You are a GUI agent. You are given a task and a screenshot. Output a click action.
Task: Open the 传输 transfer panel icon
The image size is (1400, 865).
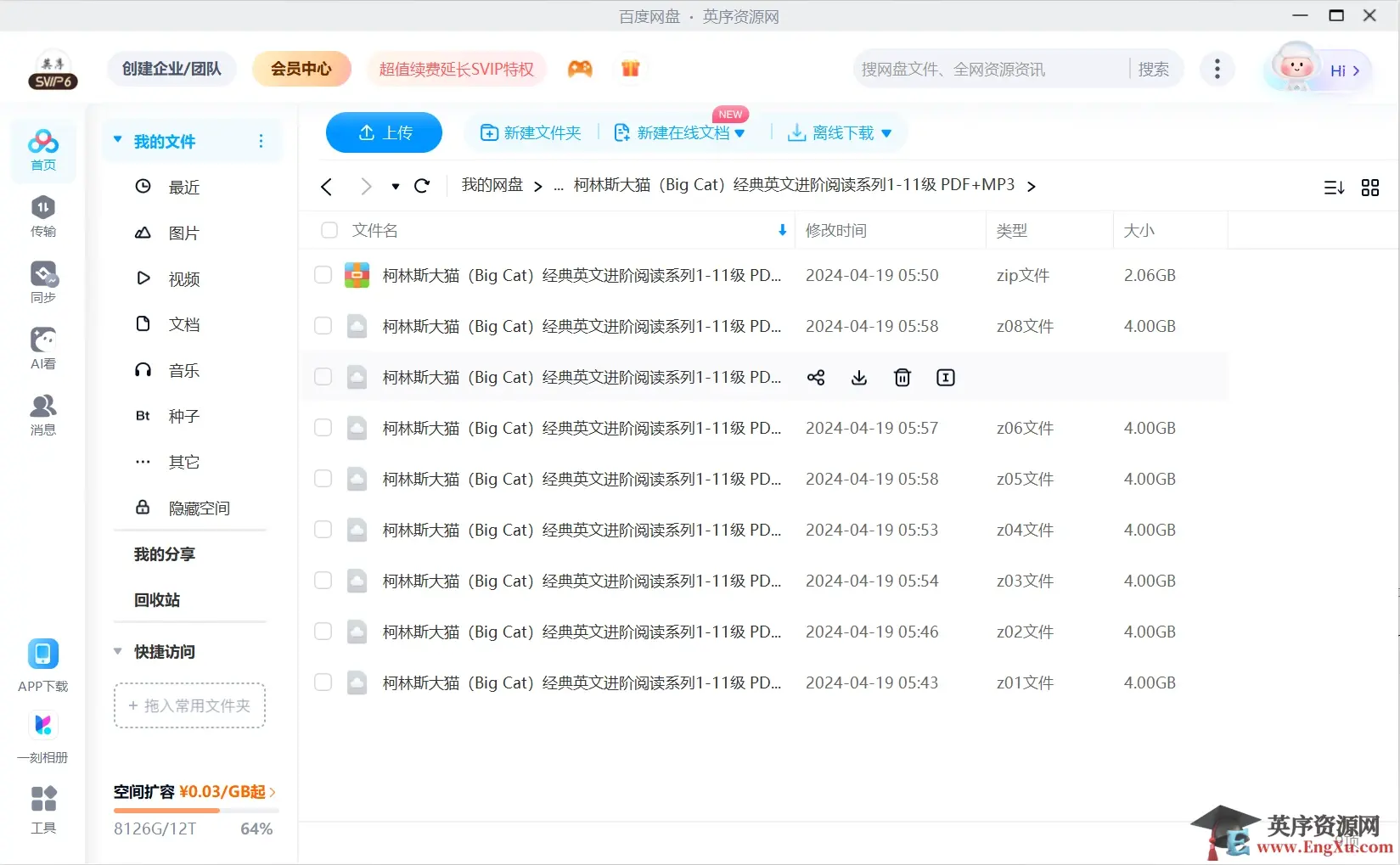click(x=43, y=216)
